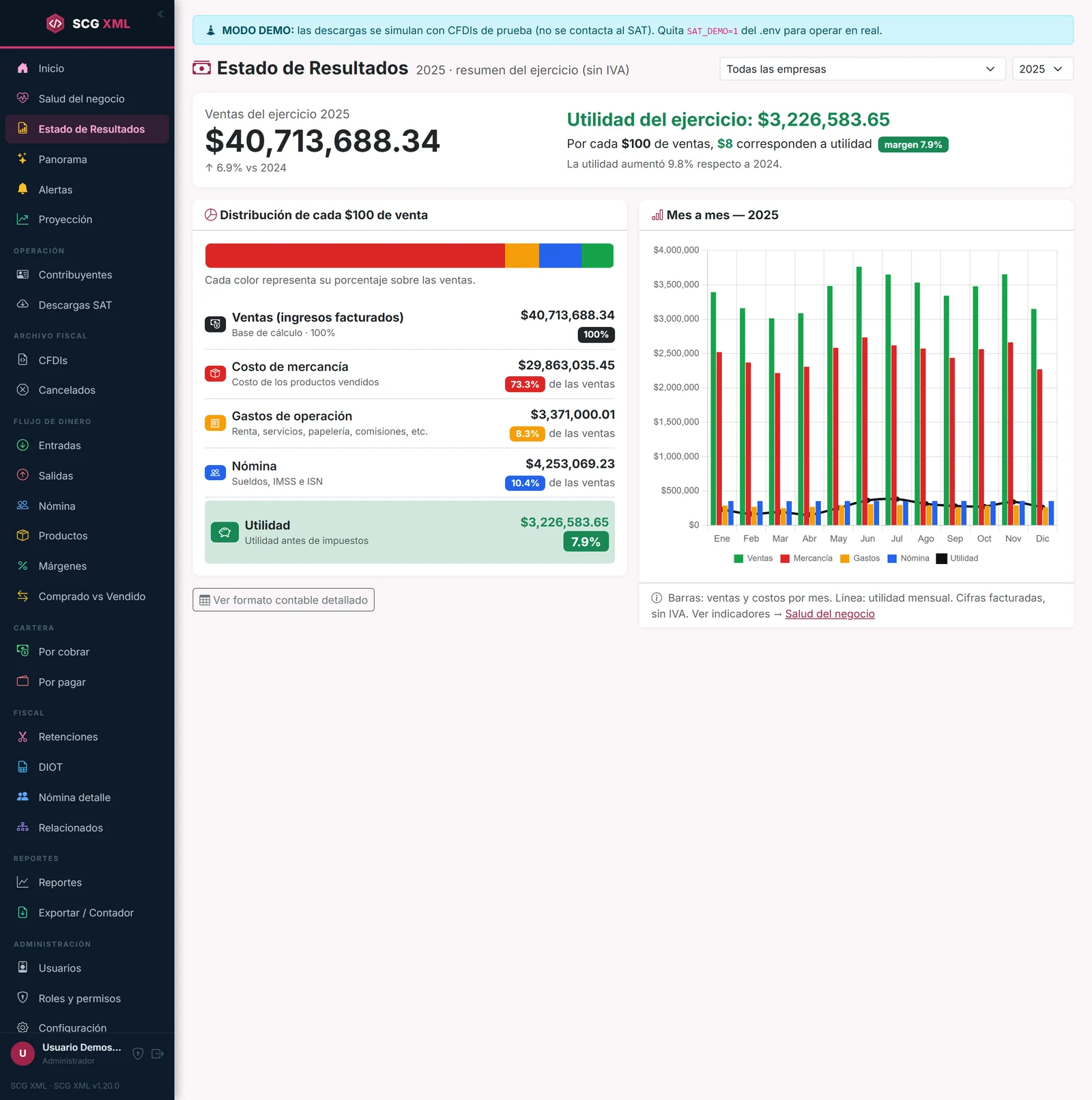Click the circled X icon for Cancelados
This screenshot has width=1092, height=1100.
(x=23, y=390)
